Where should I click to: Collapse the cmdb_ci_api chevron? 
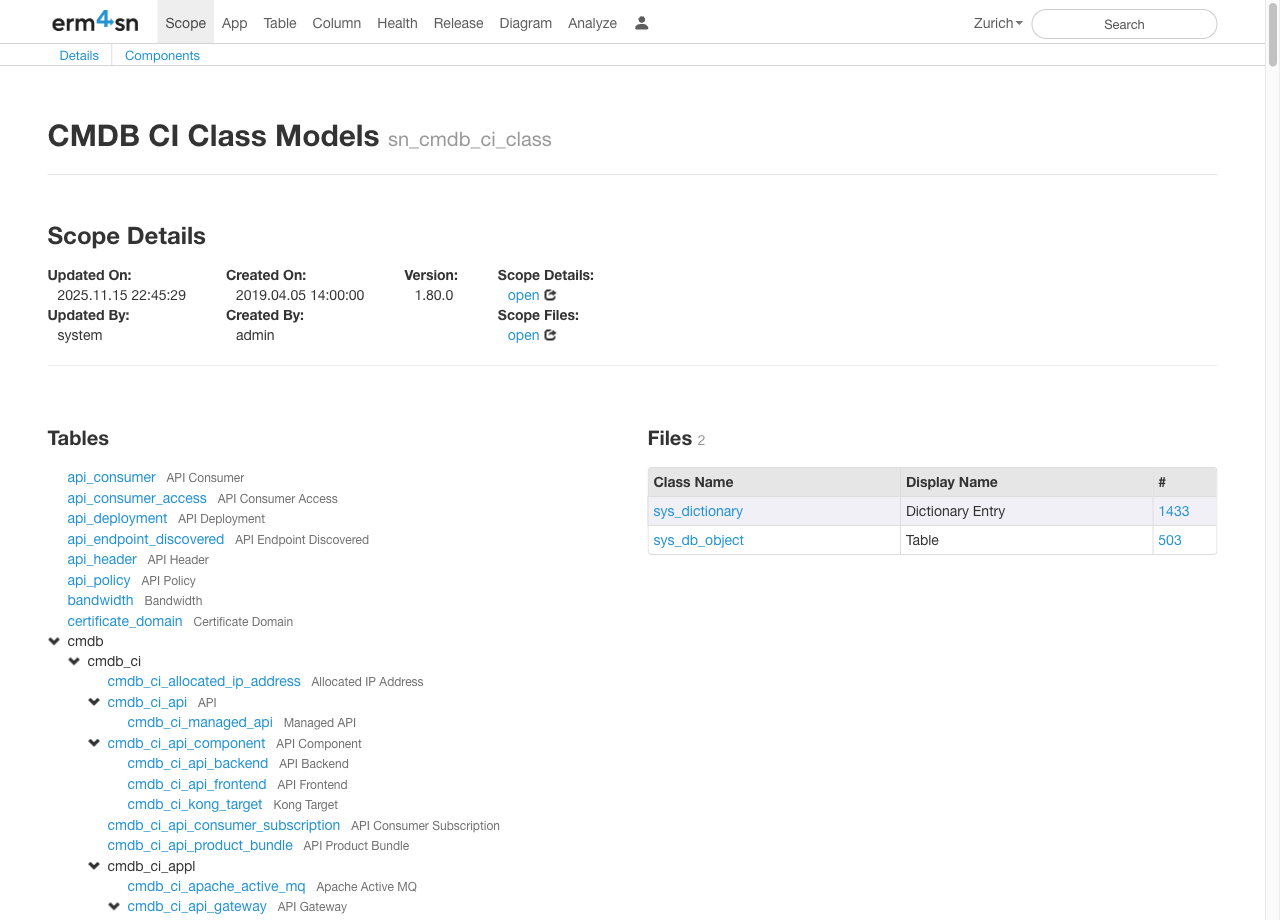(94, 702)
